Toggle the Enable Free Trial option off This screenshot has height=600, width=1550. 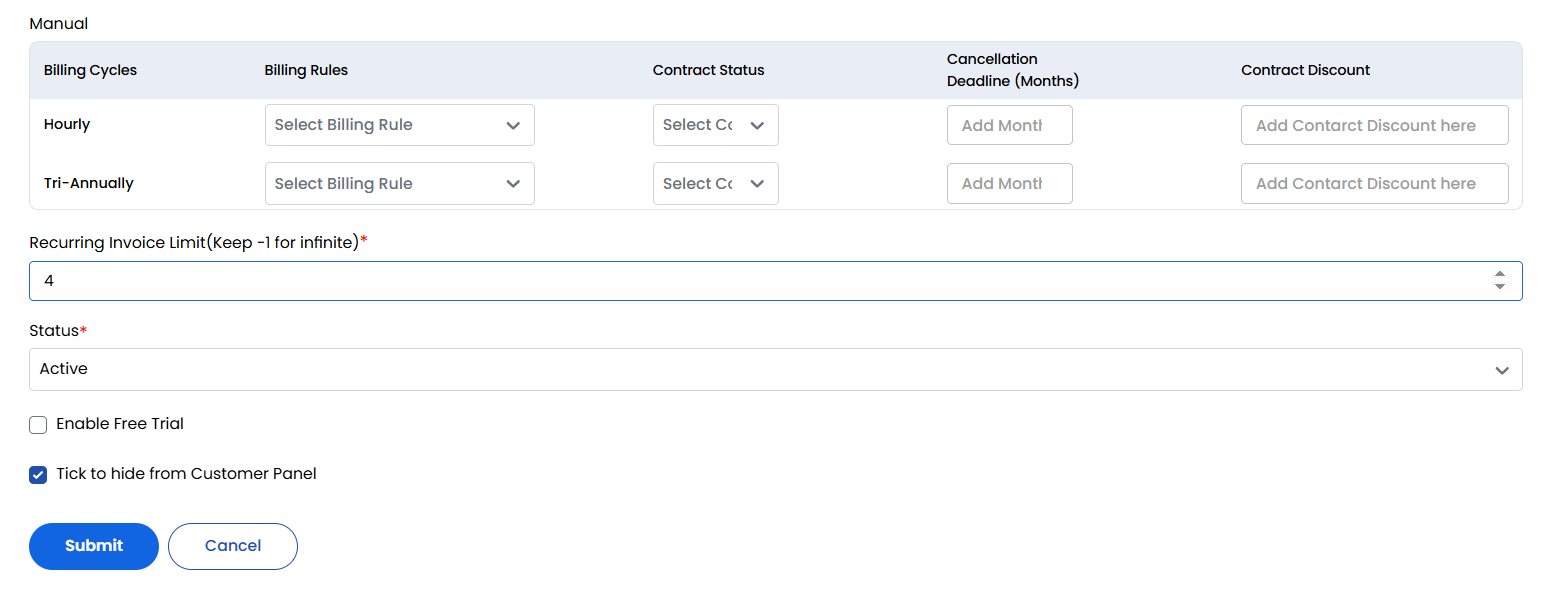click(x=37, y=424)
